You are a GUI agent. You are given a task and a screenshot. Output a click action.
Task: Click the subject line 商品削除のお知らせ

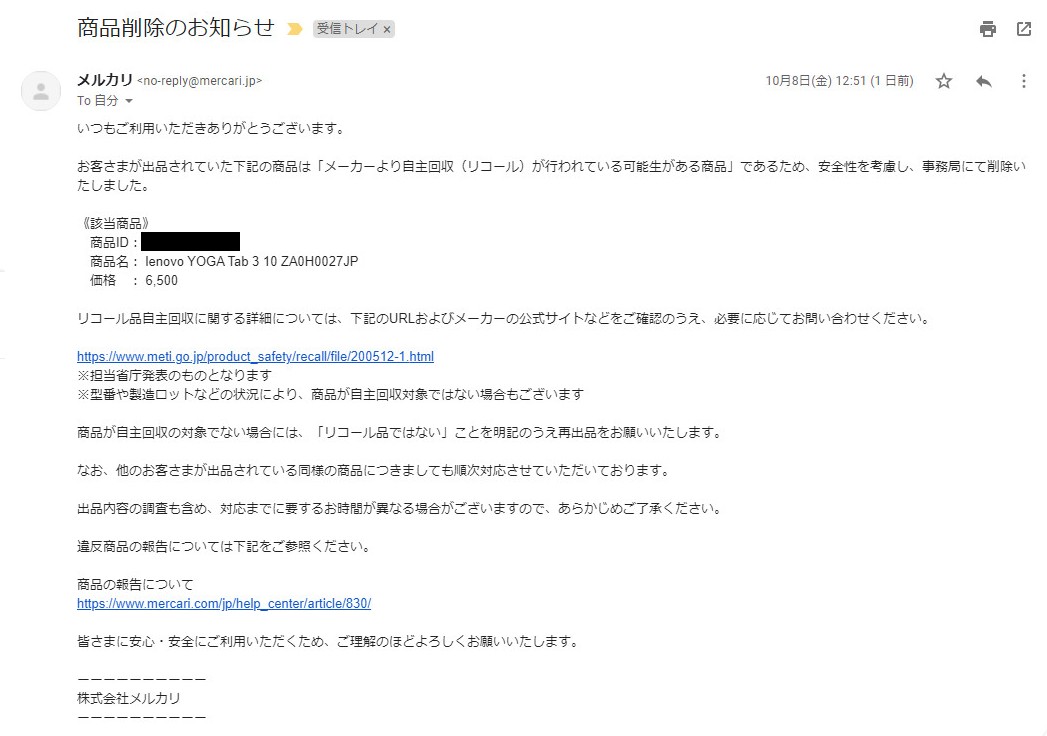(175, 28)
